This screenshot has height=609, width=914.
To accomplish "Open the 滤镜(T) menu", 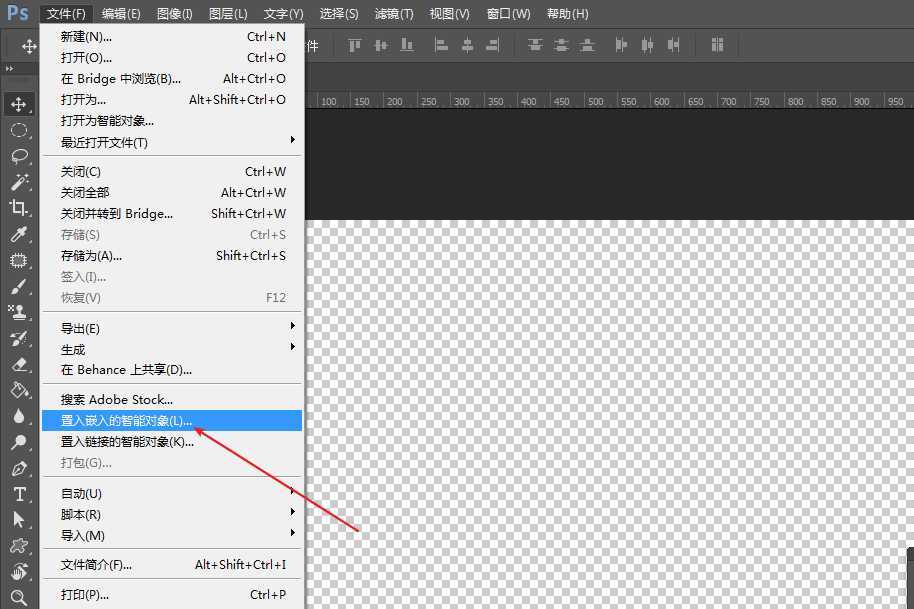I will click(393, 14).
